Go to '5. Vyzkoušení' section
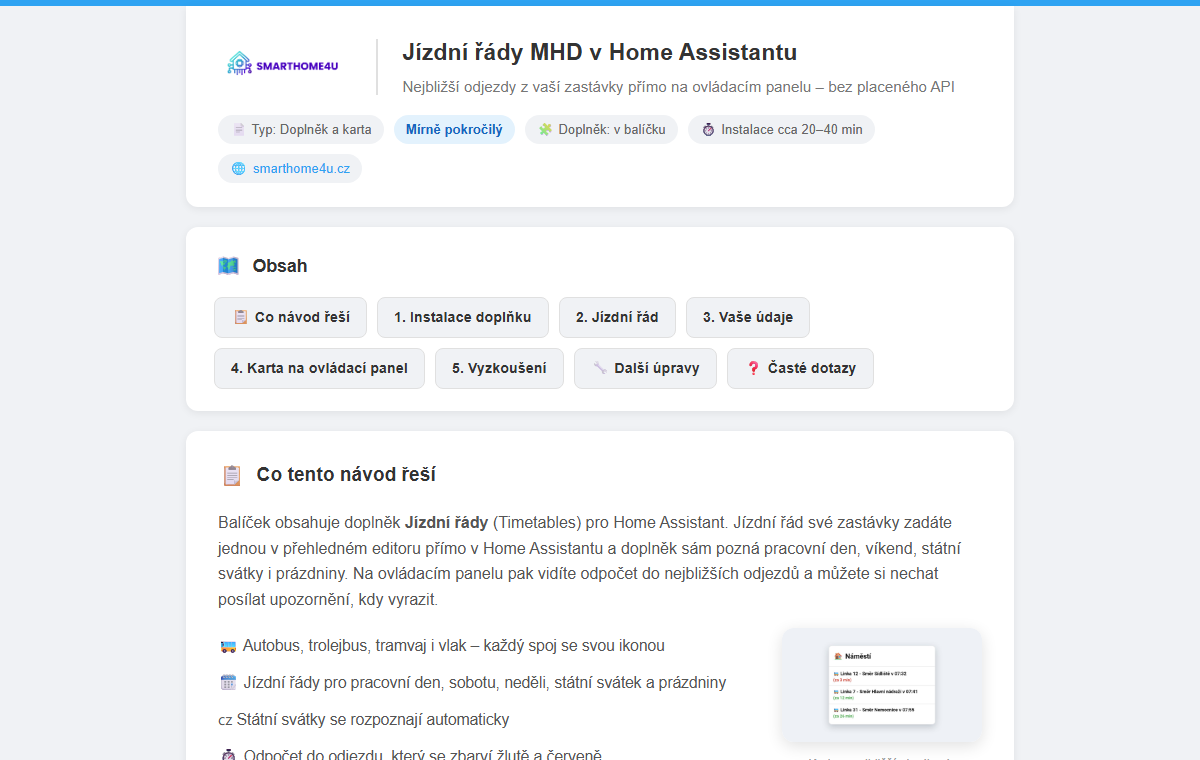The width and height of the screenshot is (1200, 760). pos(499,368)
